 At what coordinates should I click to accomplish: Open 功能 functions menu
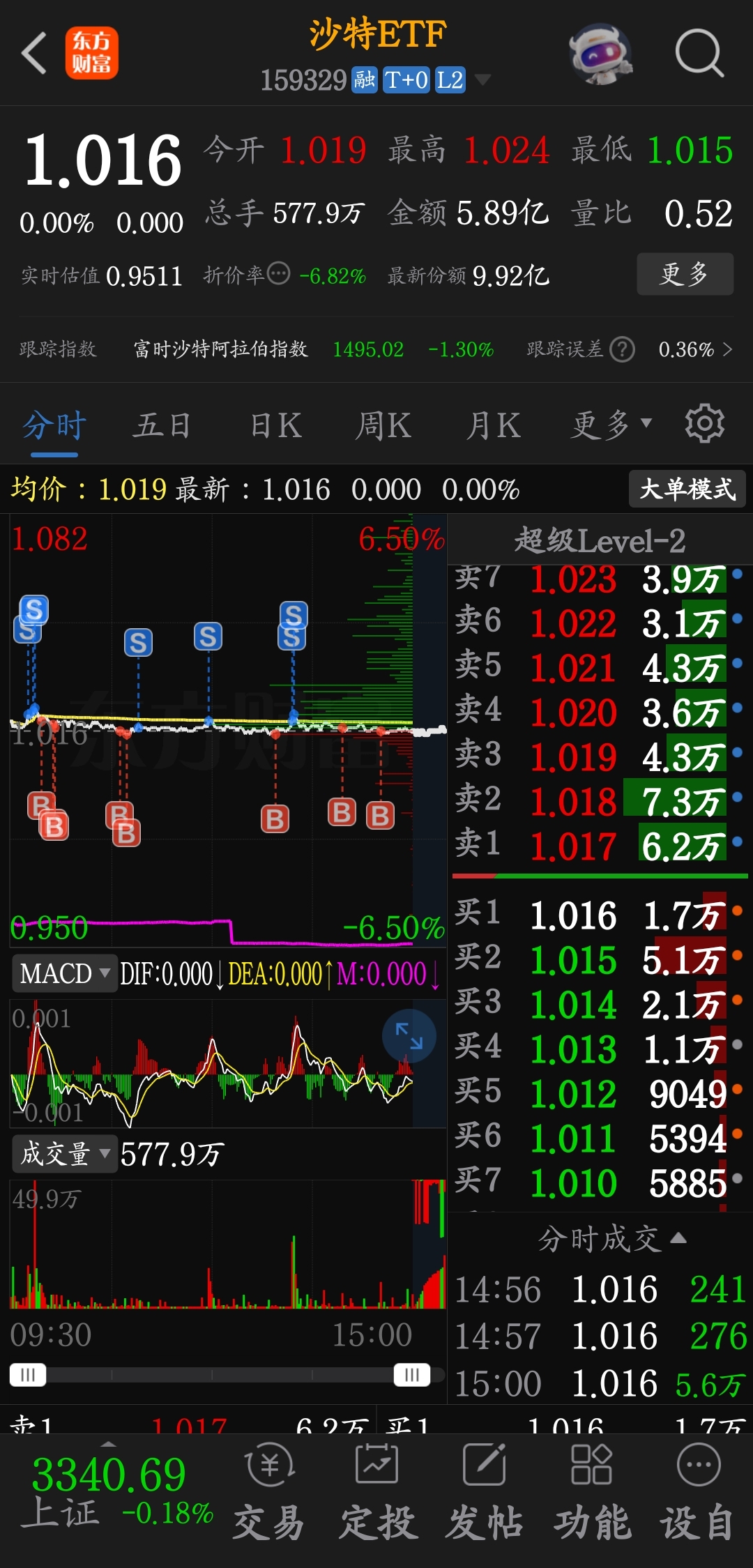click(592, 1491)
